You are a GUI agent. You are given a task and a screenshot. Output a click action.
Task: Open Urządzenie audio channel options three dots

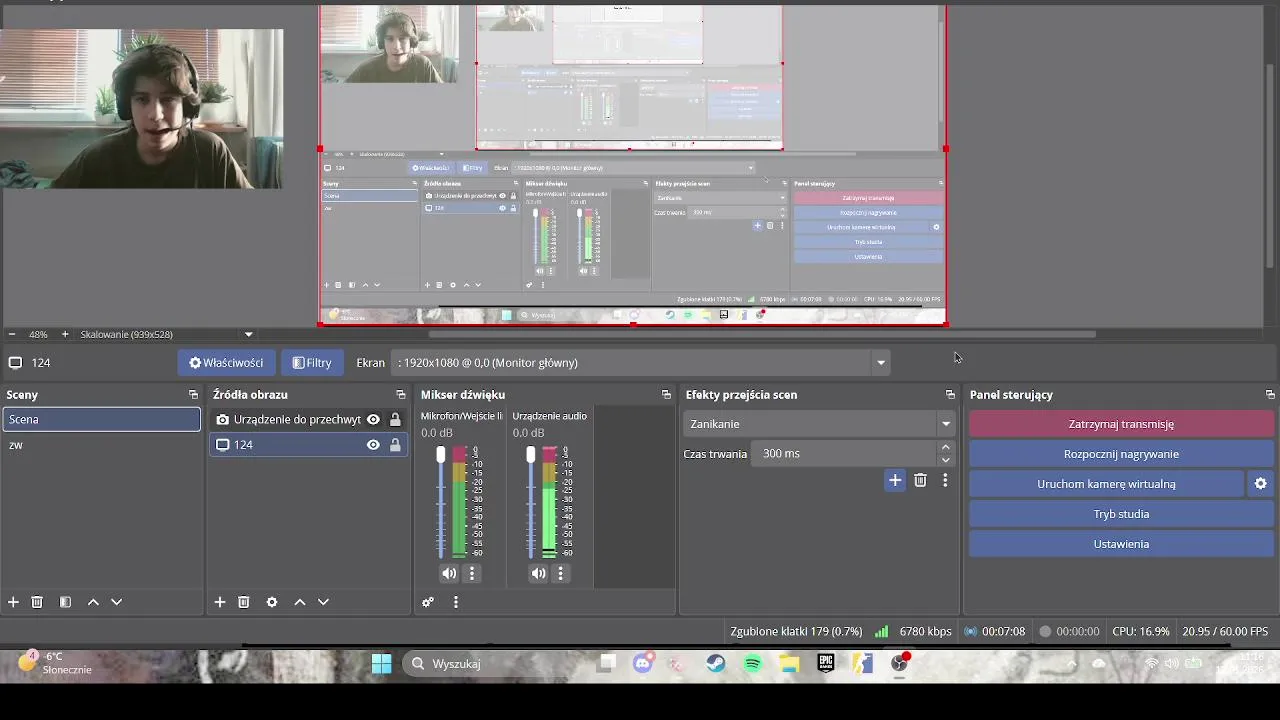click(x=560, y=573)
